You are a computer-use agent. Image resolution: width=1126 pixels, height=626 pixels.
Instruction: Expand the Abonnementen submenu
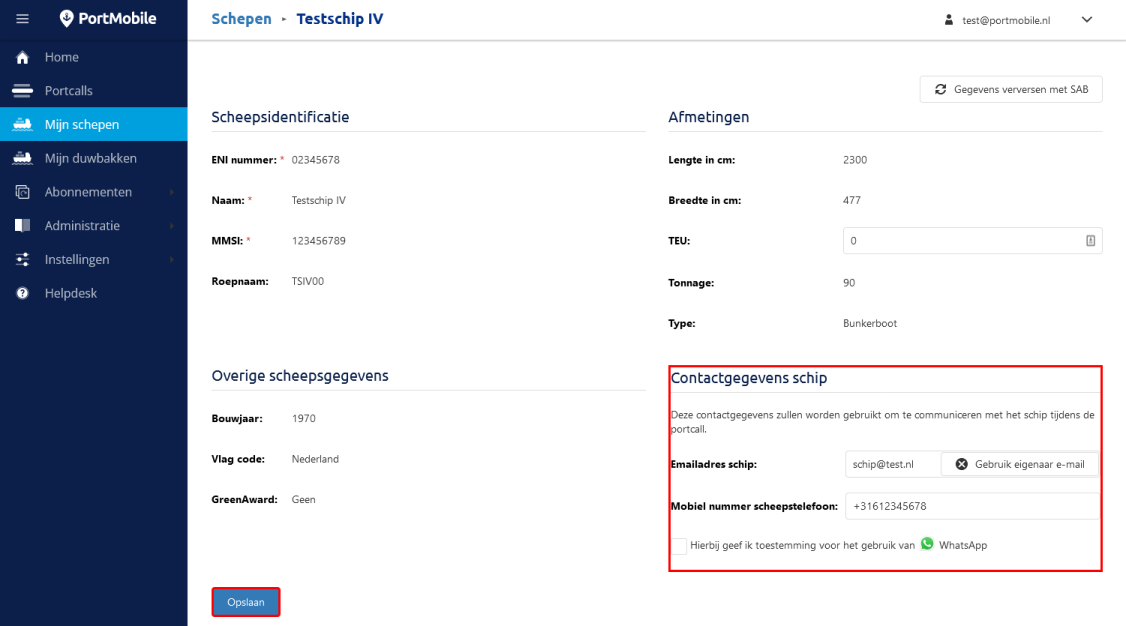171,192
